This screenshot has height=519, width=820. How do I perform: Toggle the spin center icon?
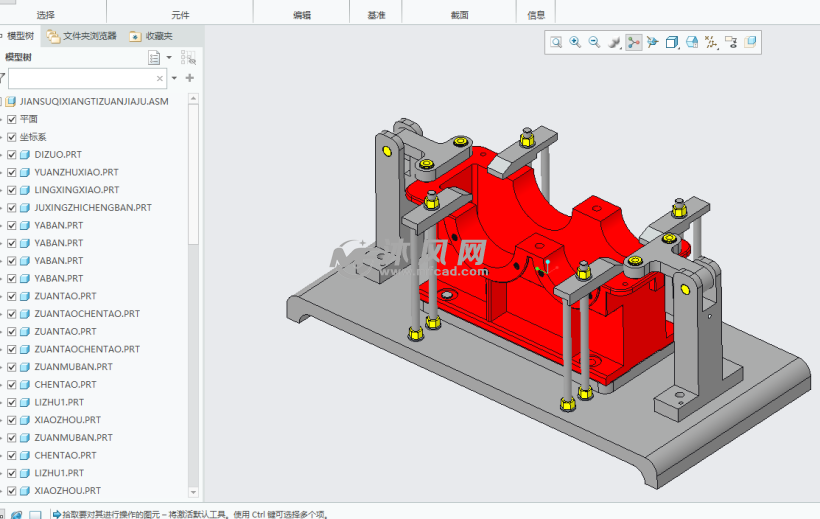click(x=633, y=42)
